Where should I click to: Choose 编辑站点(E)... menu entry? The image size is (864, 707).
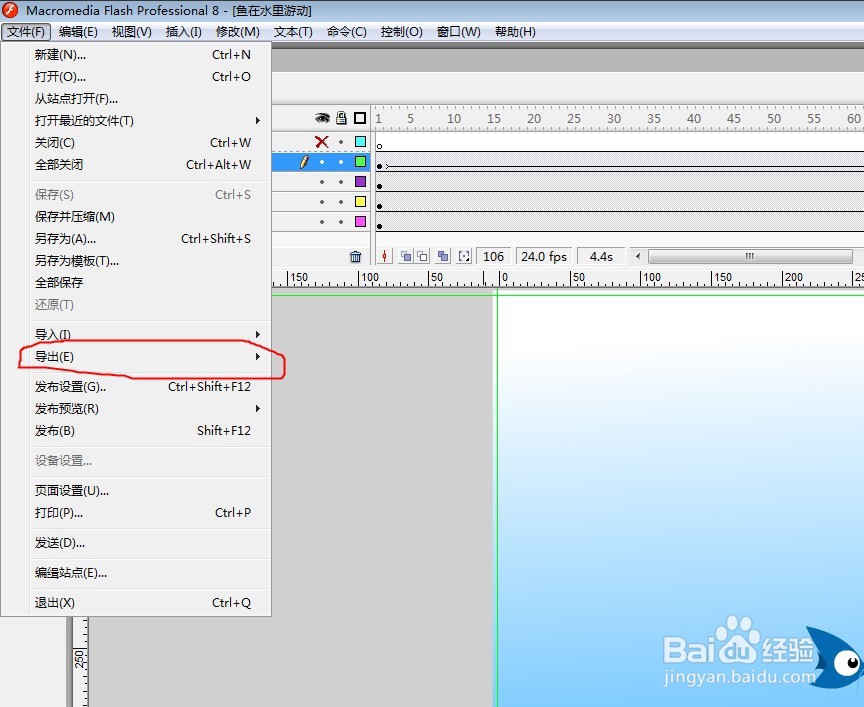[149, 573]
